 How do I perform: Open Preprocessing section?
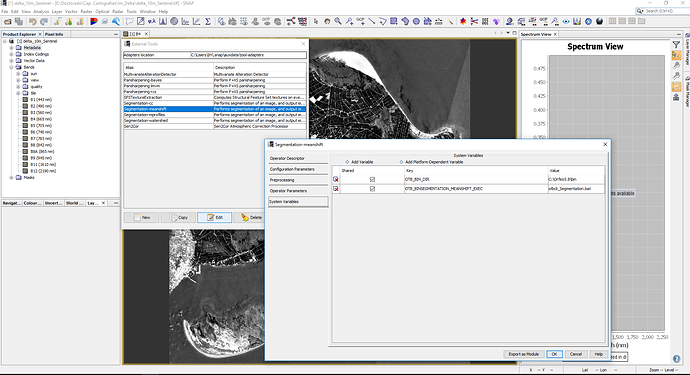[298, 180]
